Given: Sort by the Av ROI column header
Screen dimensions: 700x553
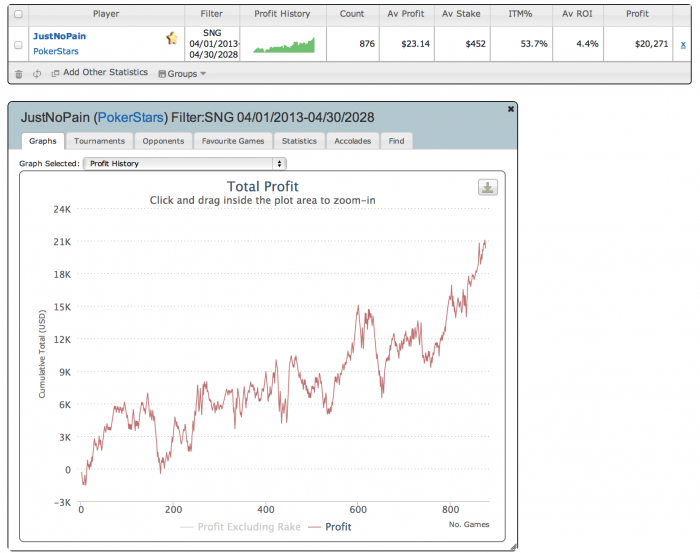Looking at the screenshot, I should click(x=577, y=14).
